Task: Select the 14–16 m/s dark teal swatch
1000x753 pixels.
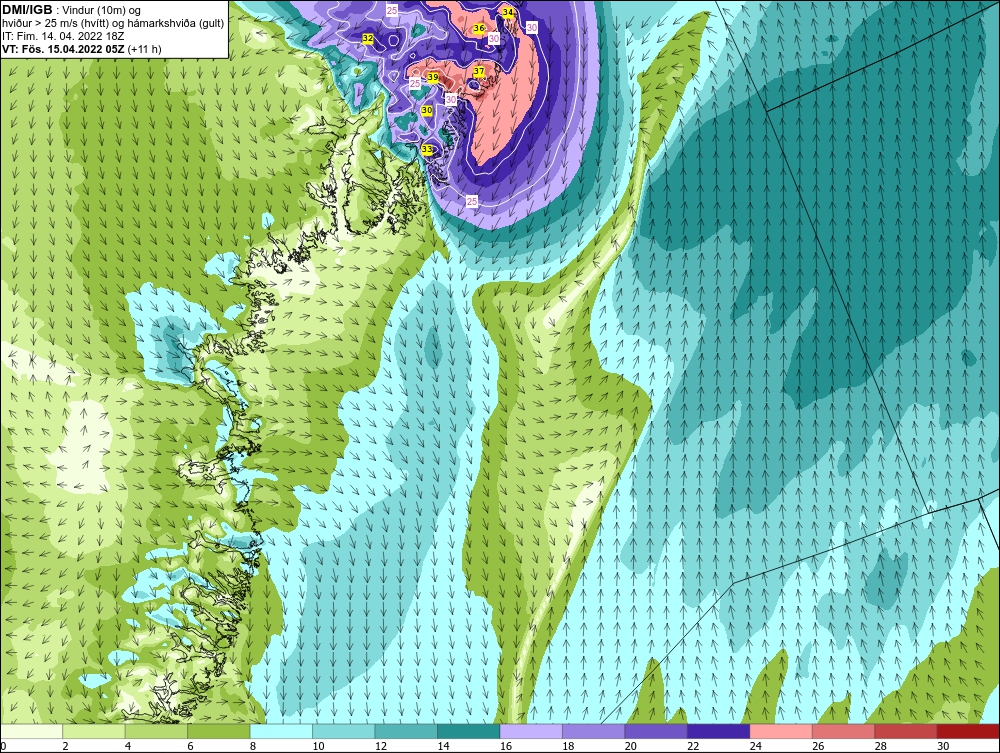Action: click(x=469, y=731)
